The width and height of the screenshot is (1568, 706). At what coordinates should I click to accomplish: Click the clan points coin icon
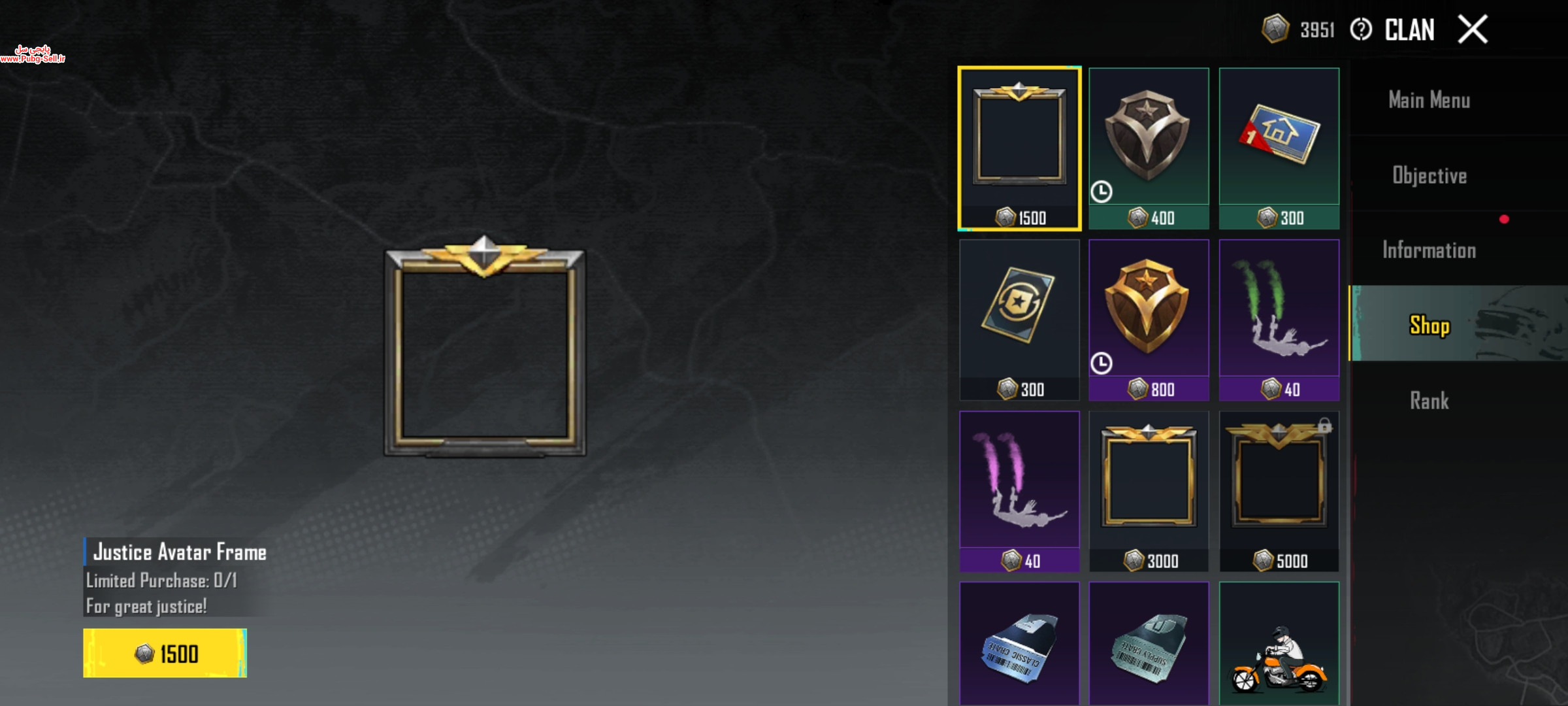tap(1275, 29)
